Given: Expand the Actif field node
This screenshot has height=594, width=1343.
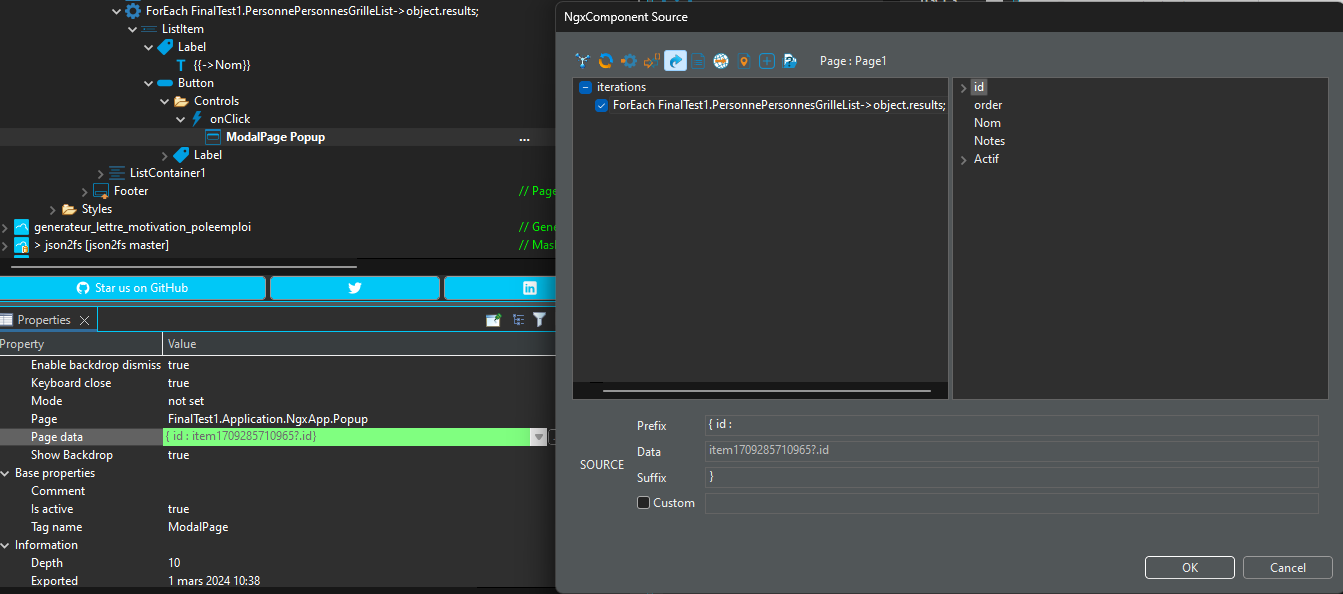Looking at the screenshot, I should (x=963, y=160).
